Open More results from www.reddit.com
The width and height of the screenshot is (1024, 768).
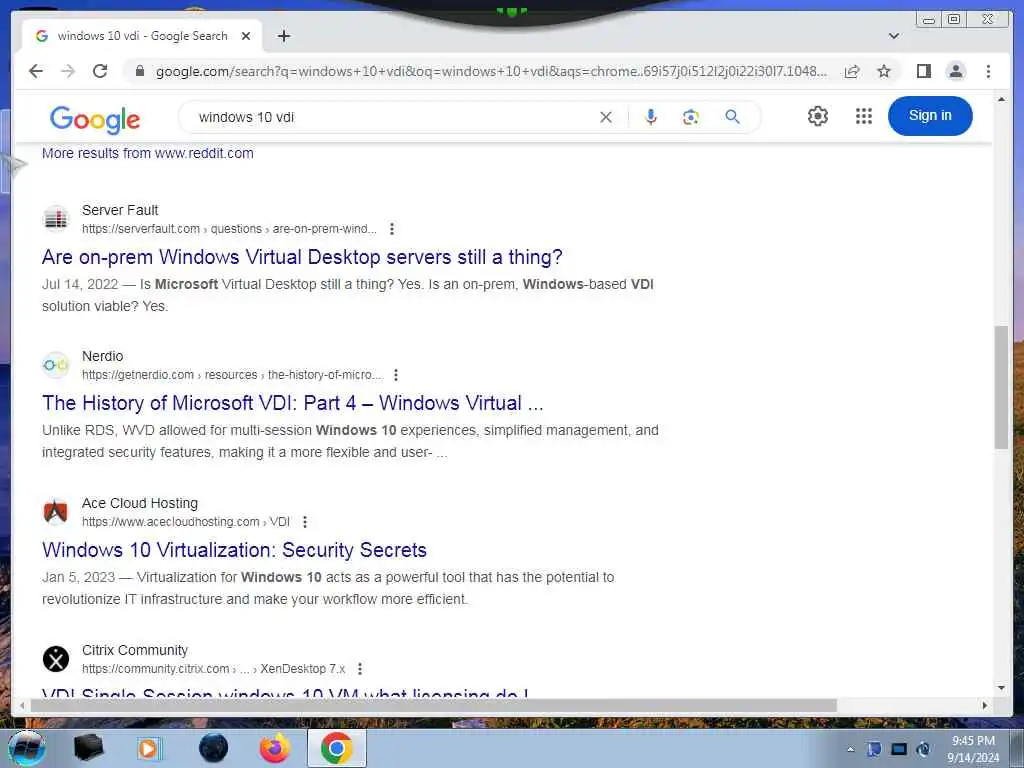pos(148,153)
